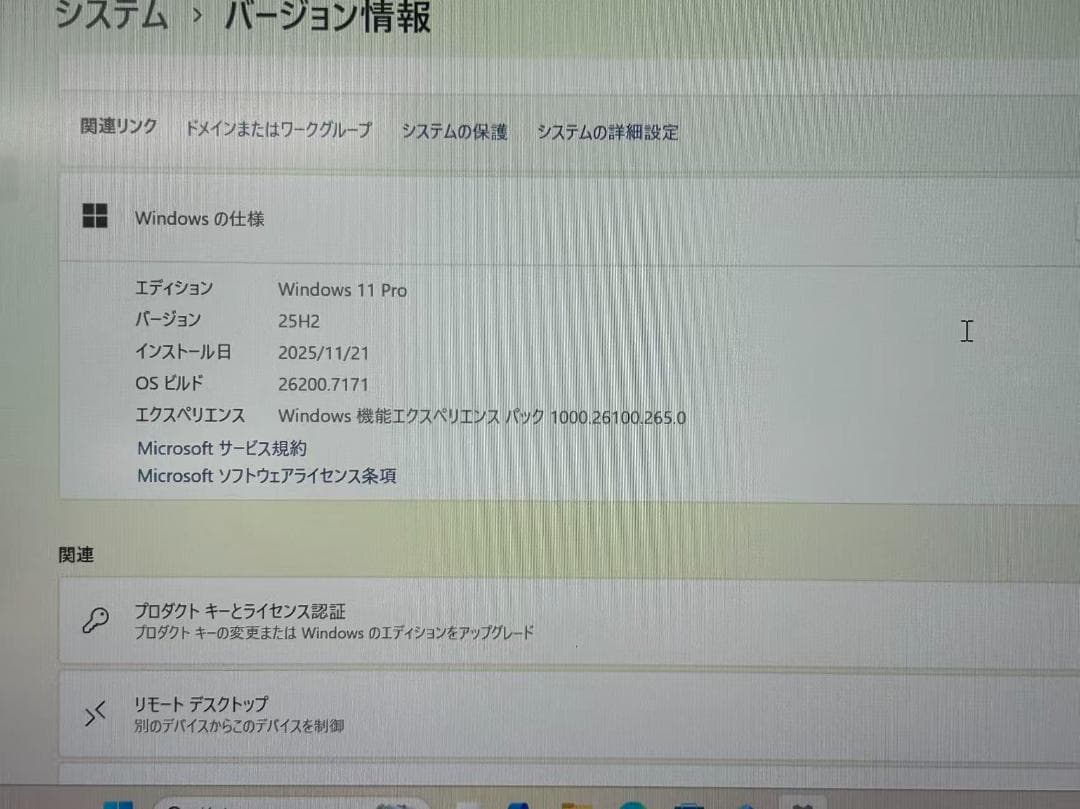Click the インストール日 label
Image resolution: width=1080 pixels, height=809 pixels.
[183, 351]
